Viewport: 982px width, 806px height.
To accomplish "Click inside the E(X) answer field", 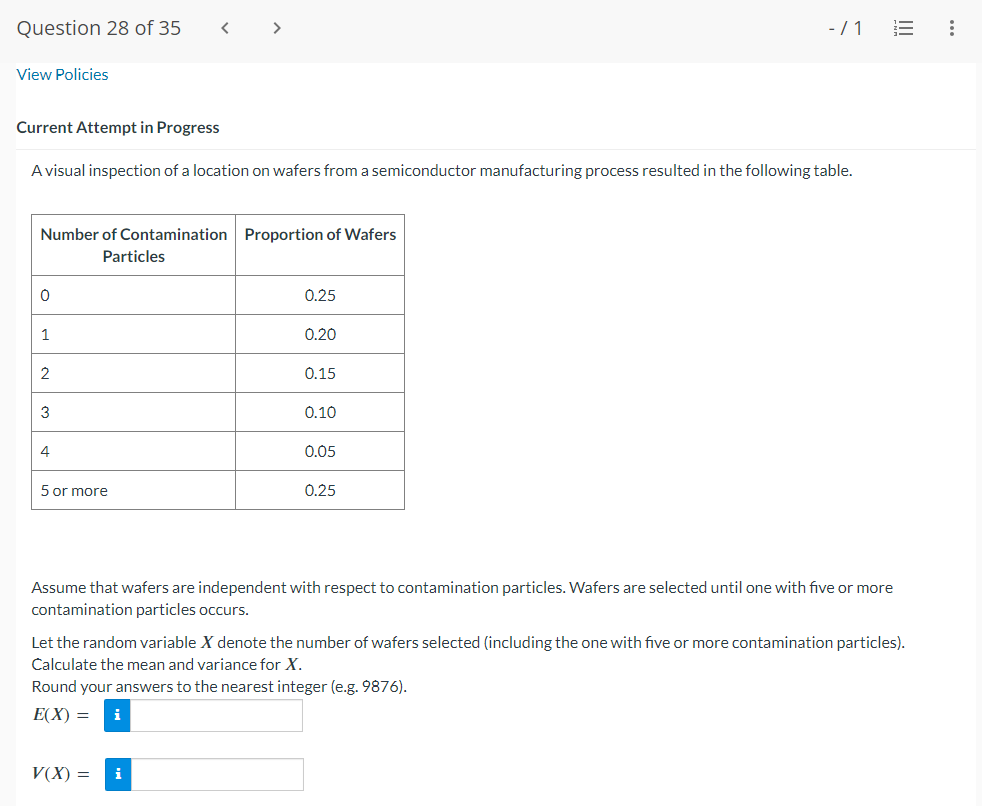I will tap(215, 715).
